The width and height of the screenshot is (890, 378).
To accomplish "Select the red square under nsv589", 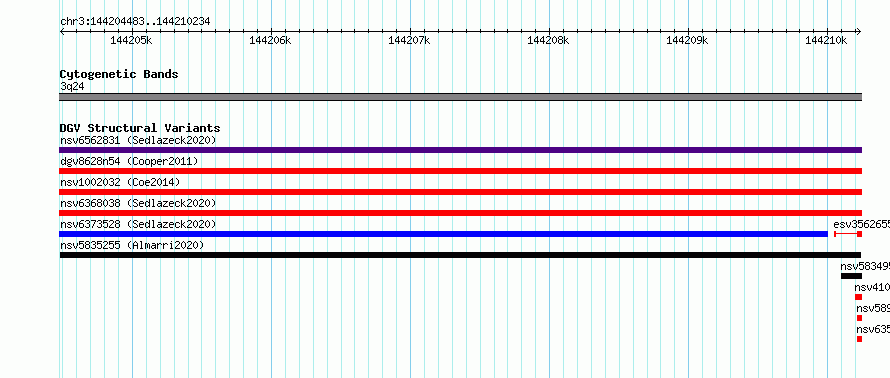I will (x=859, y=318).
